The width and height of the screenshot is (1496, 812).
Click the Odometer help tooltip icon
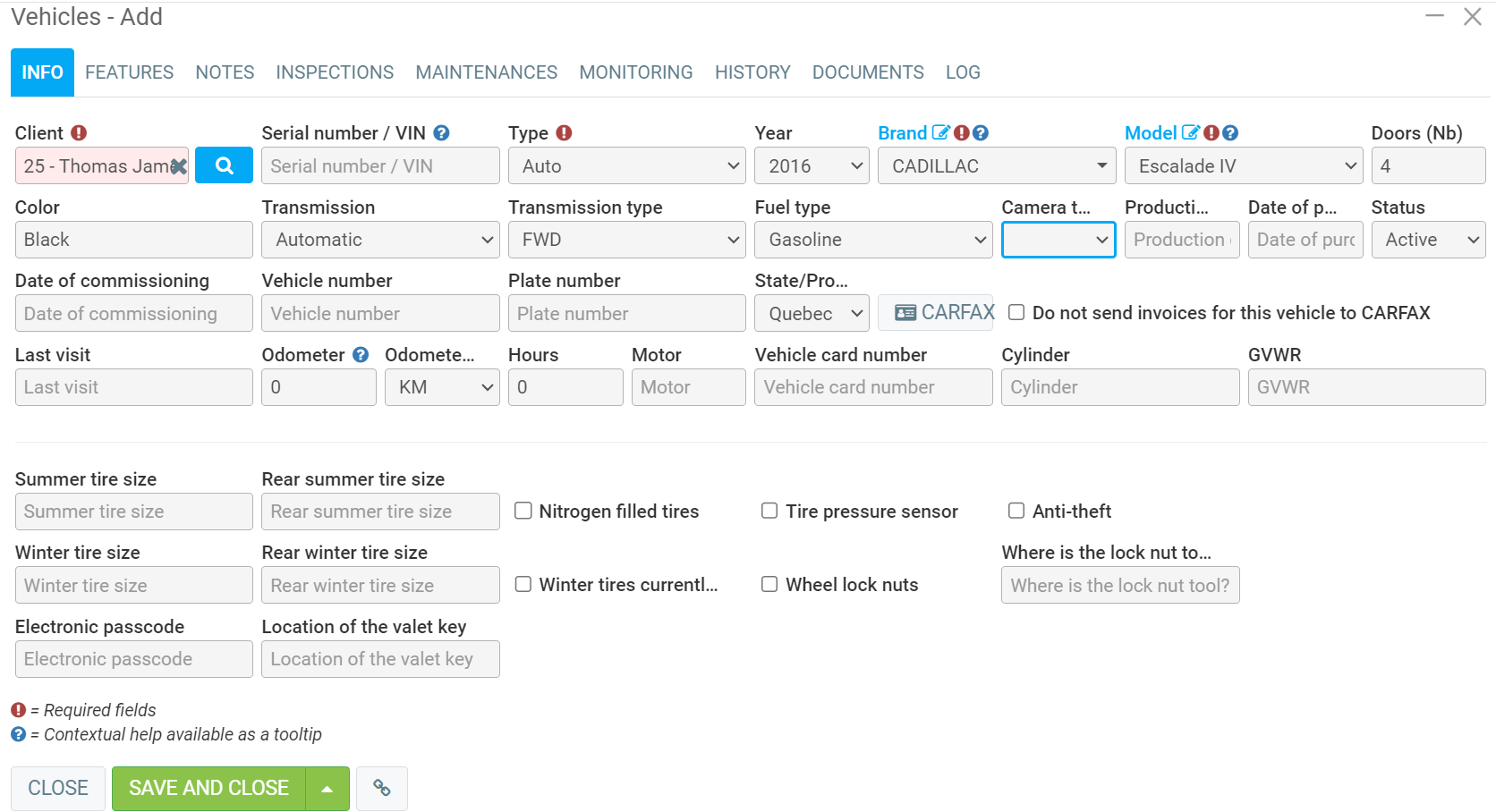click(x=361, y=355)
